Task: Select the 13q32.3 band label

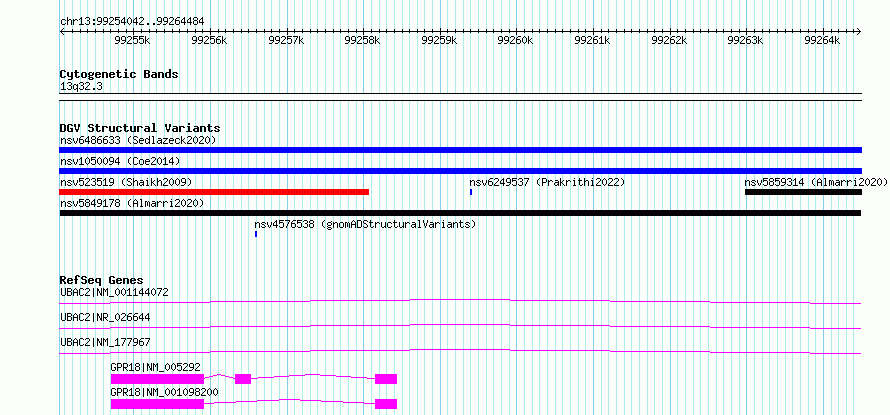Action: 81,87
